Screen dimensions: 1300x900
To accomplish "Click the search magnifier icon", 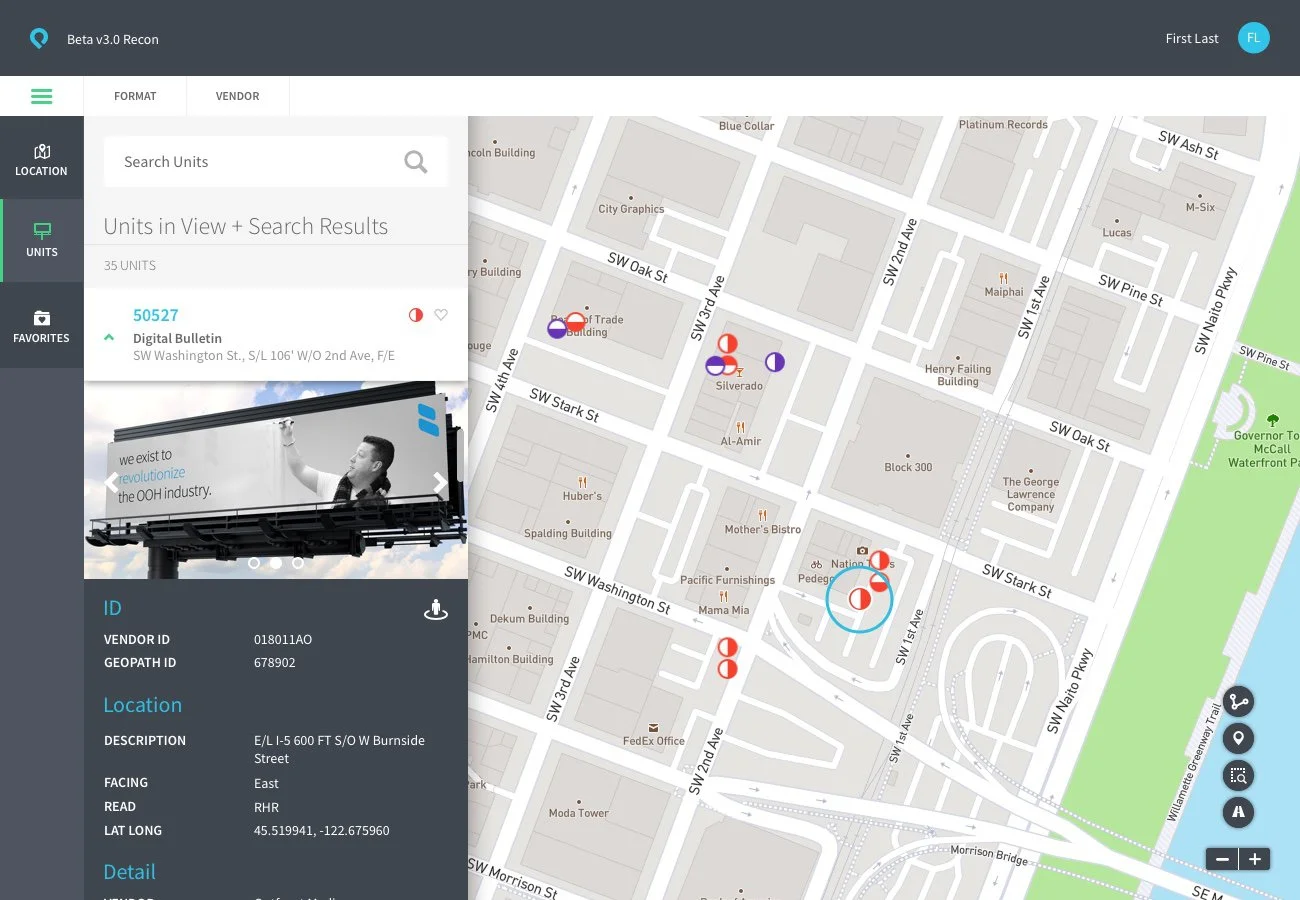I will point(416,162).
